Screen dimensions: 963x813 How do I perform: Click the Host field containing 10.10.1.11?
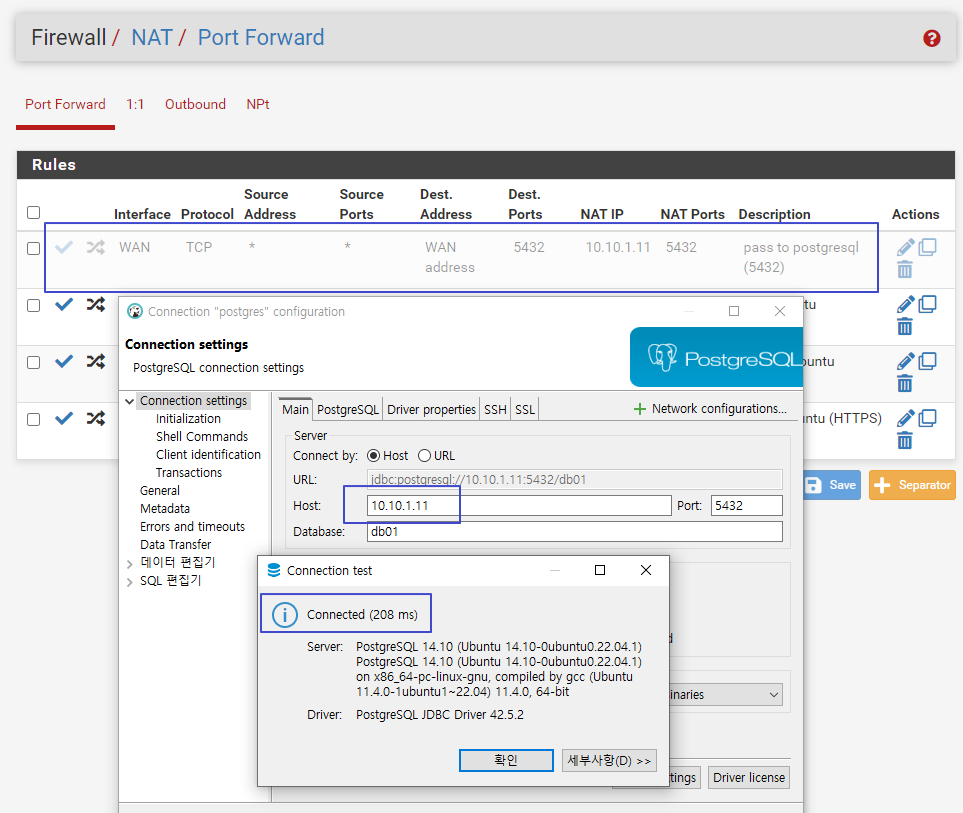519,505
